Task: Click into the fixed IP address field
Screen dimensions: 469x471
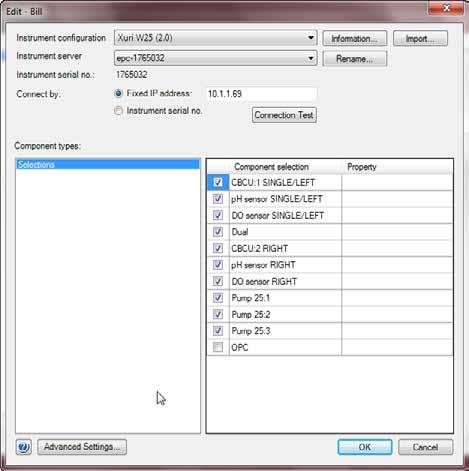Action: 261,94
